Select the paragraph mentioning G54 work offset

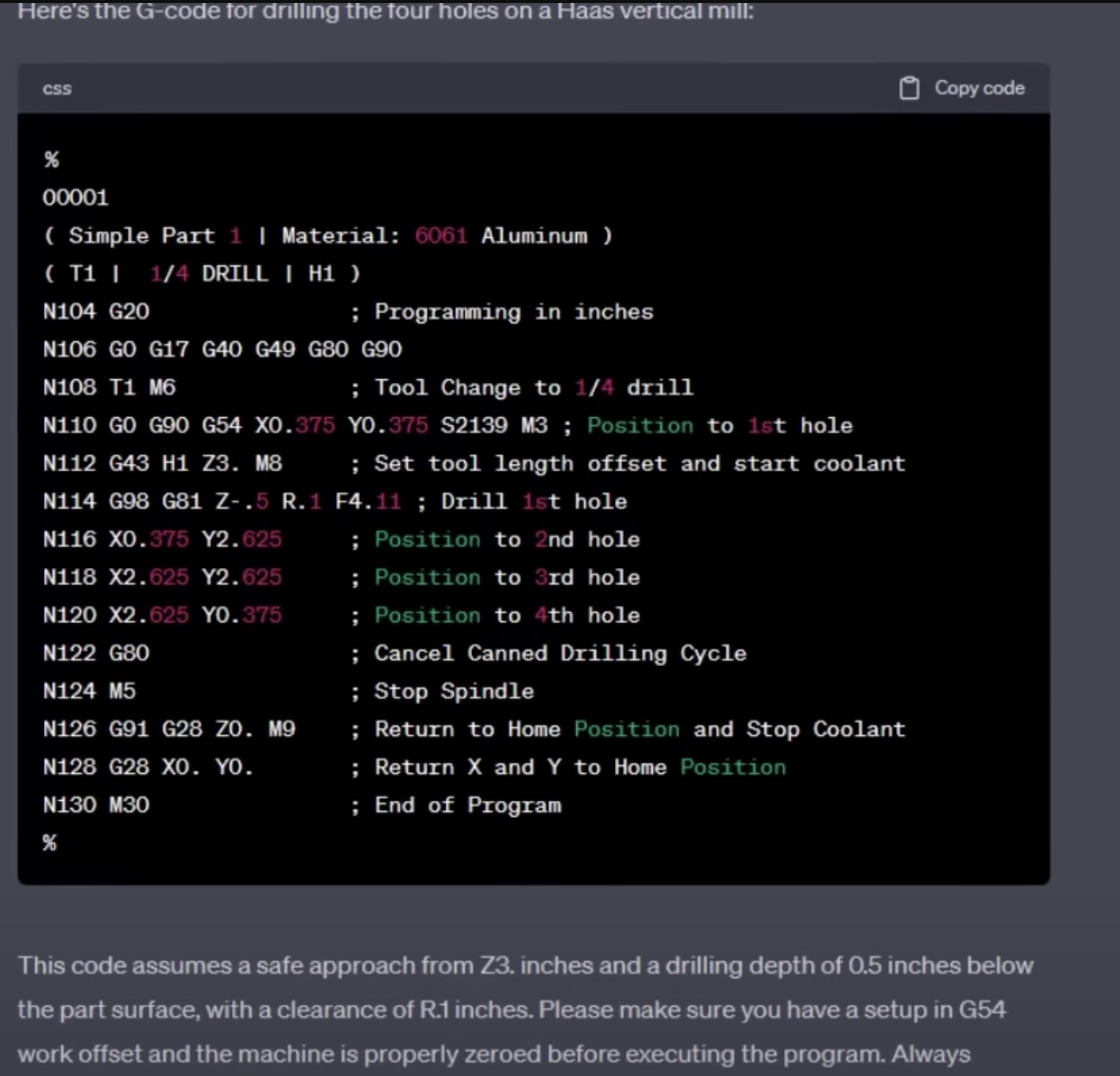point(512,1010)
